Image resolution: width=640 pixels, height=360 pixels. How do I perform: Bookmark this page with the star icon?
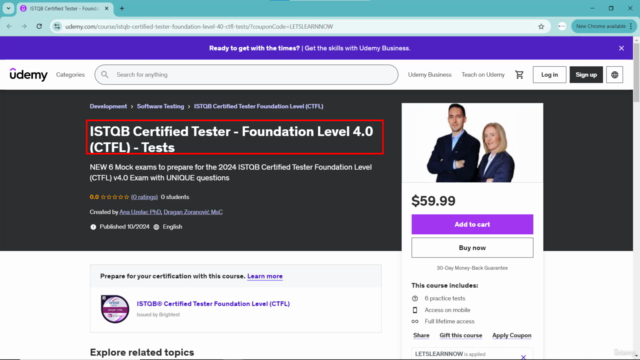point(541,27)
